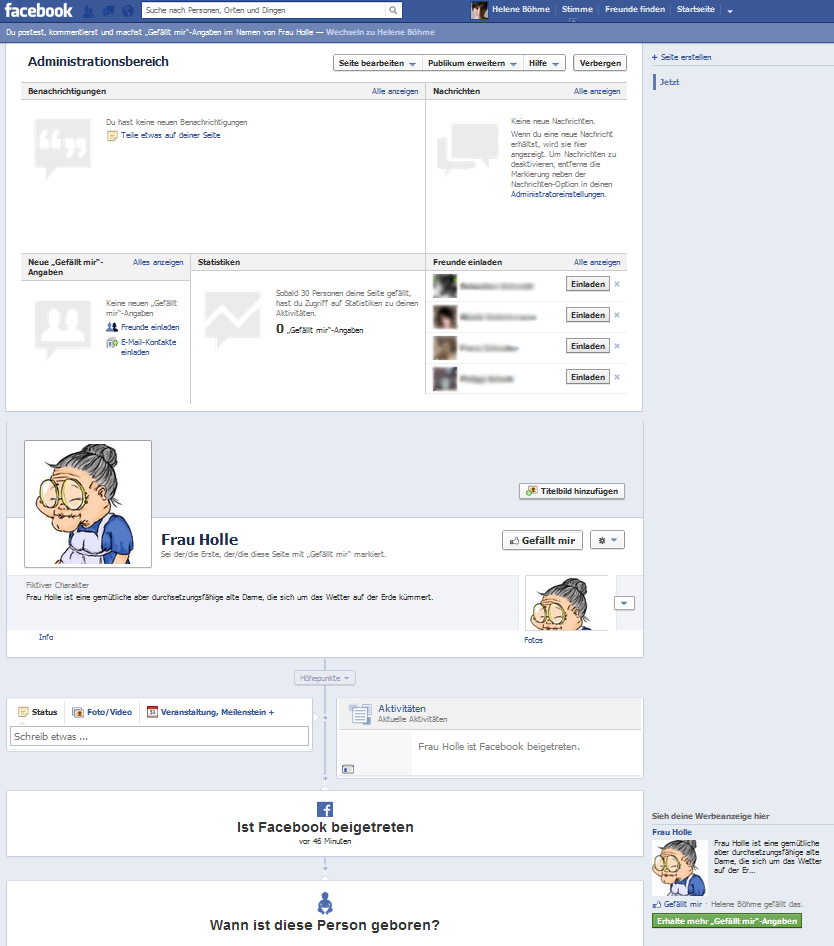Viewport: 834px width, 946px height.
Task: Open Publikum erweitern dropdown
Action: (x=473, y=63)
